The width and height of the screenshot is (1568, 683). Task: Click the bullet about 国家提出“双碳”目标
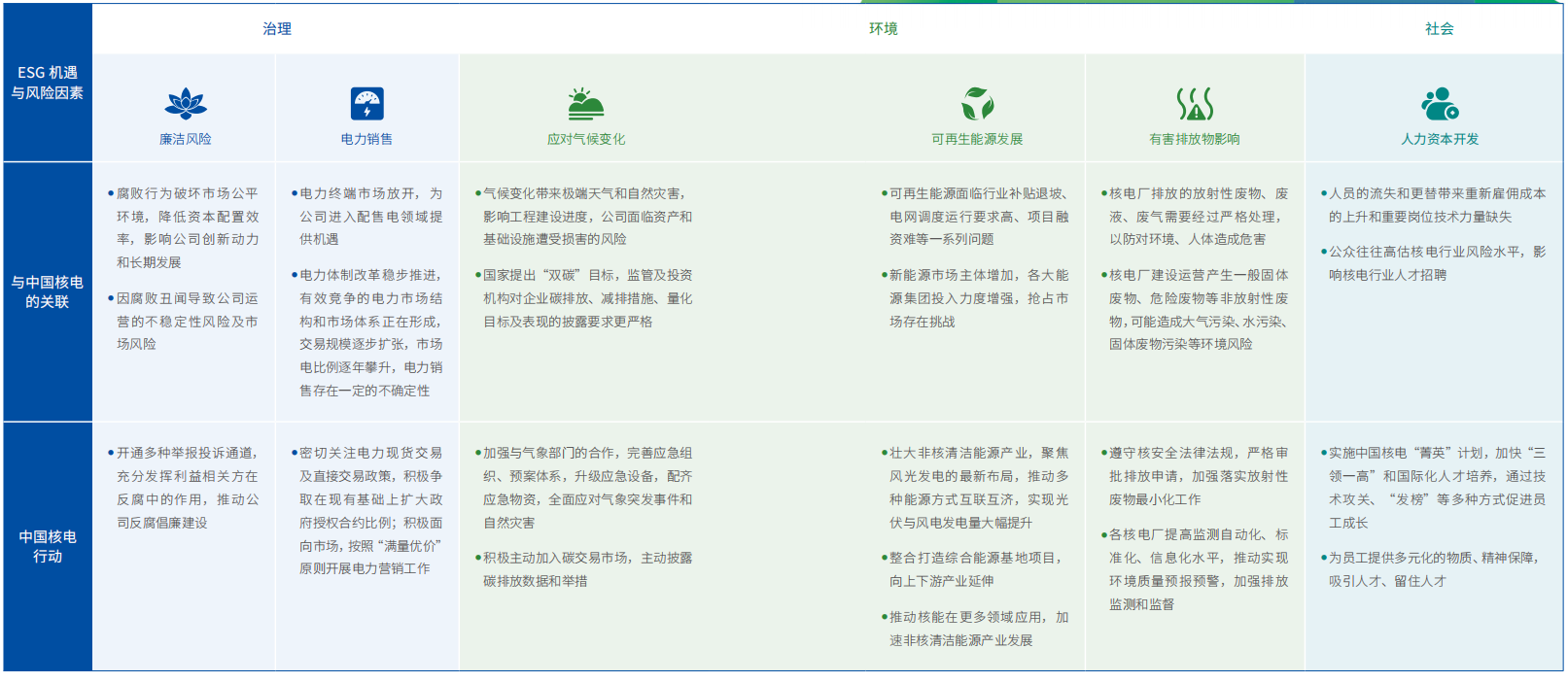tap(584, 298)
